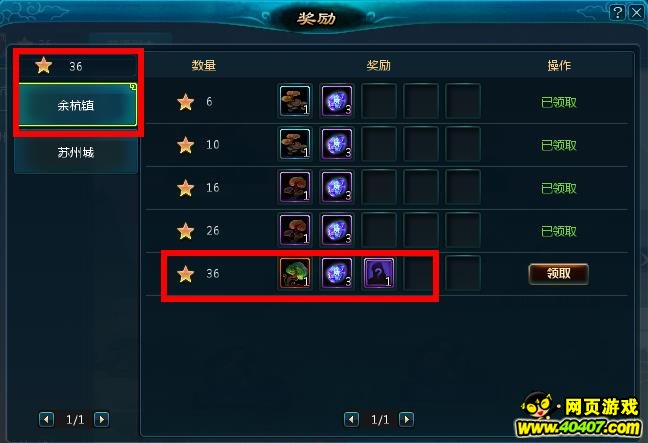Click the 领取 claim button

pyautogui.click(x=558, y=274)
